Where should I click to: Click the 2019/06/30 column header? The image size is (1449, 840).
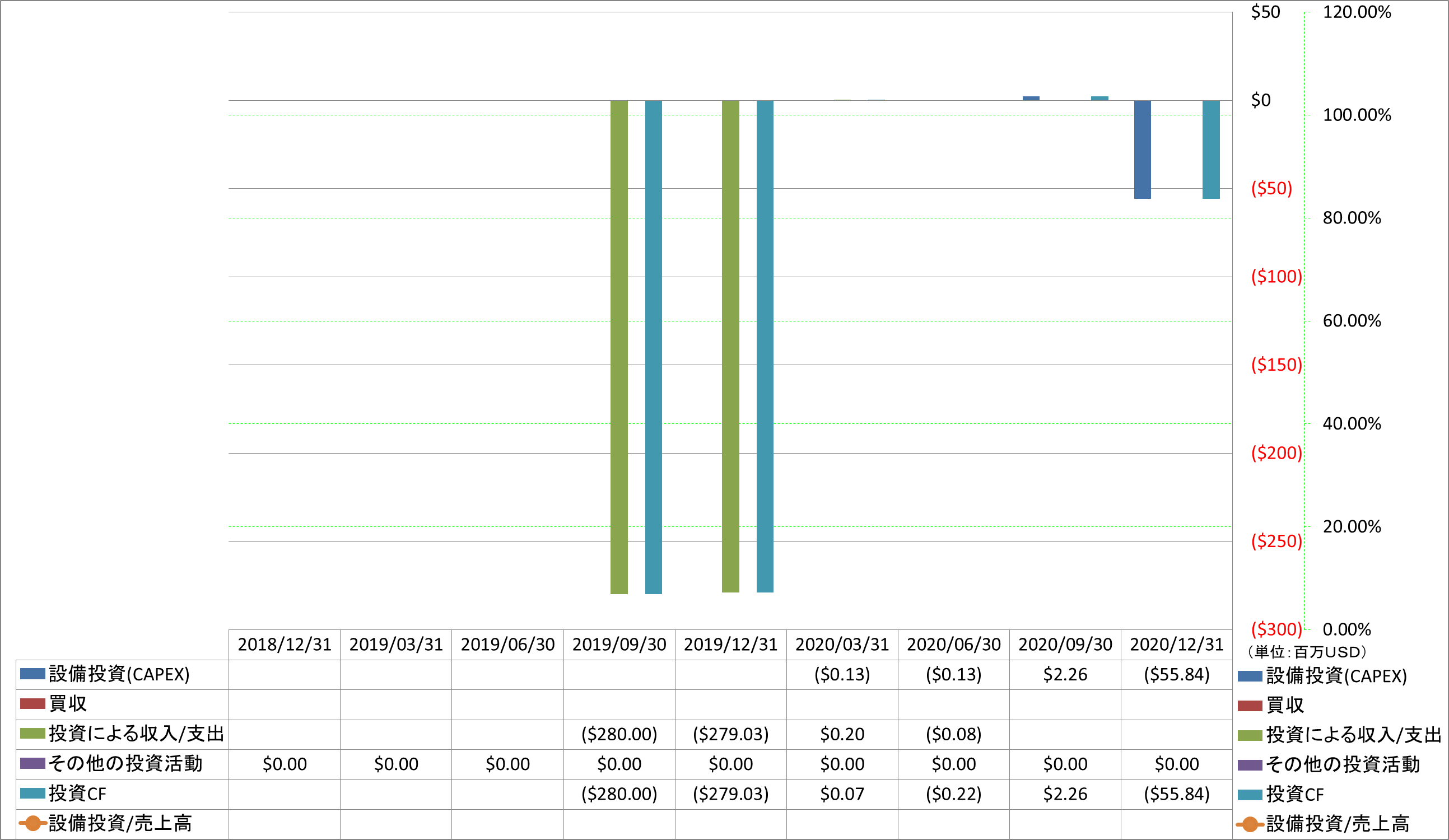click(x=507, y=645)
